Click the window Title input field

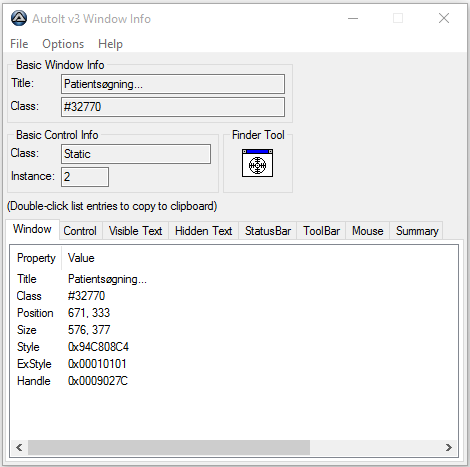(x=173, y=84)
